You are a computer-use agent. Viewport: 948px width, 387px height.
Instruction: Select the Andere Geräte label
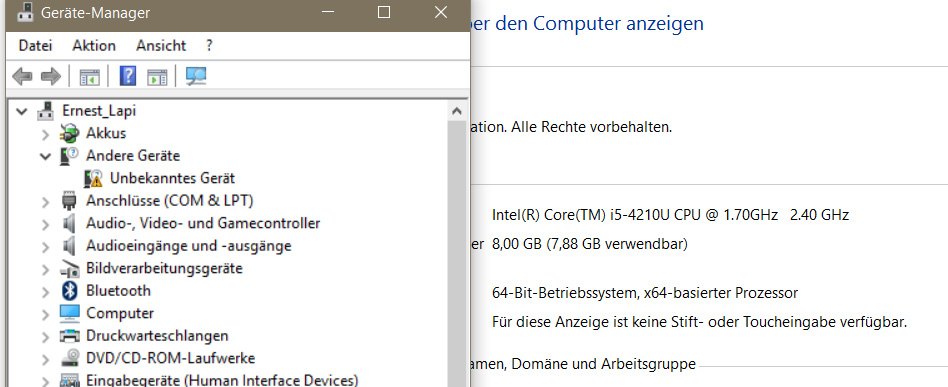tap(133, 155)
